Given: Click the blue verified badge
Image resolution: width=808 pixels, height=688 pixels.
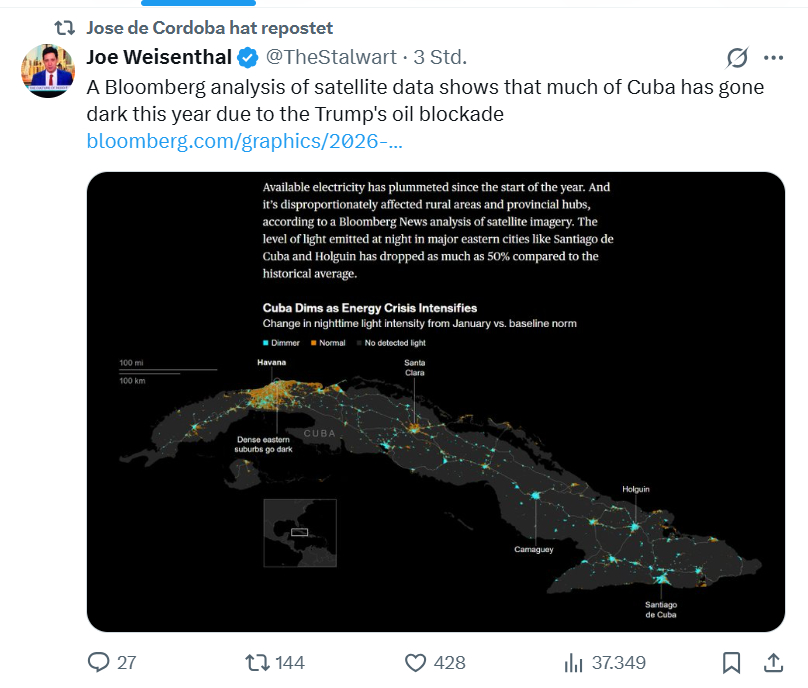Looking at the screenshot, I should [x=248, y=57].
